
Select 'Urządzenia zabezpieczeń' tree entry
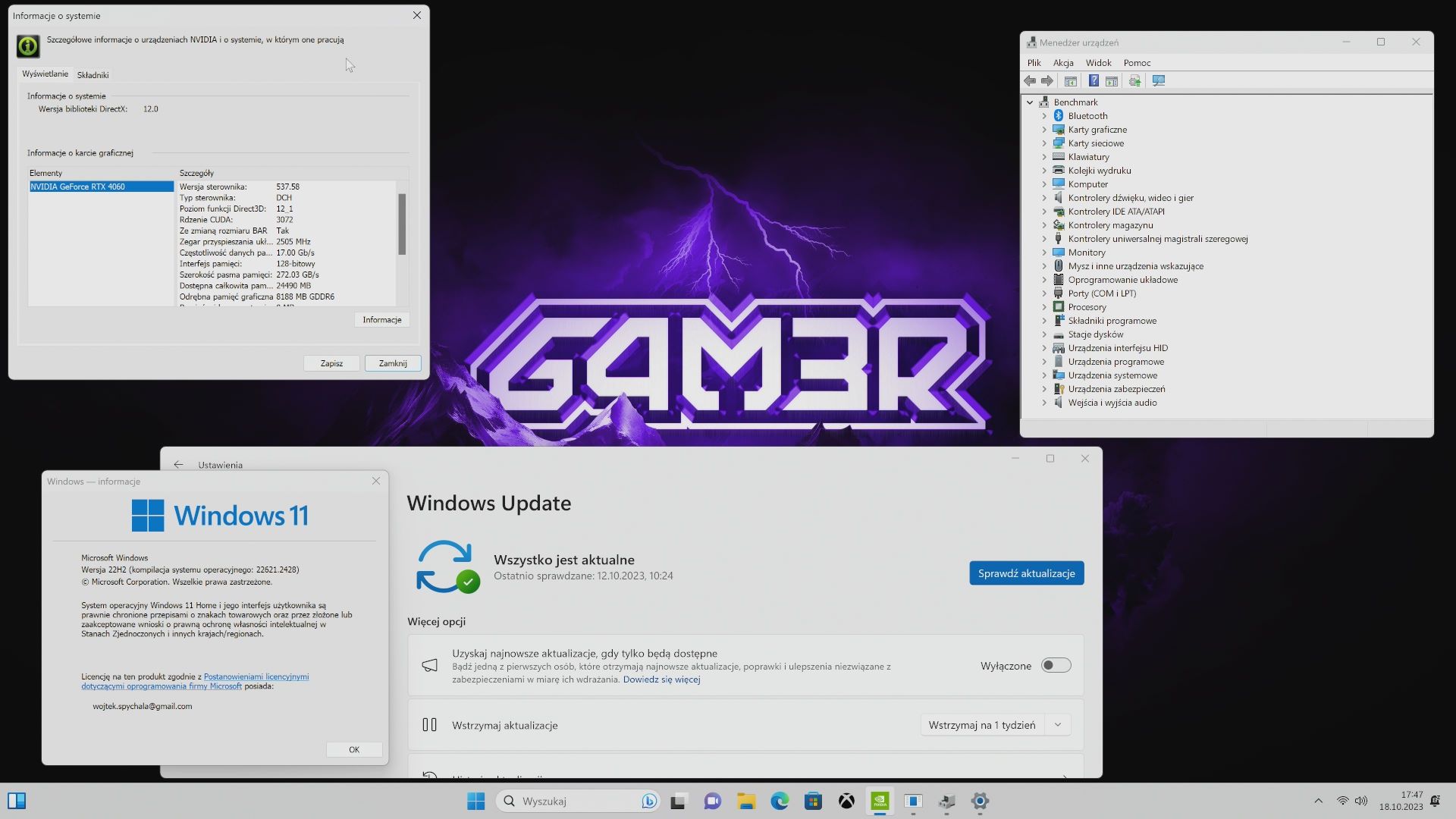coord(1116,389)
